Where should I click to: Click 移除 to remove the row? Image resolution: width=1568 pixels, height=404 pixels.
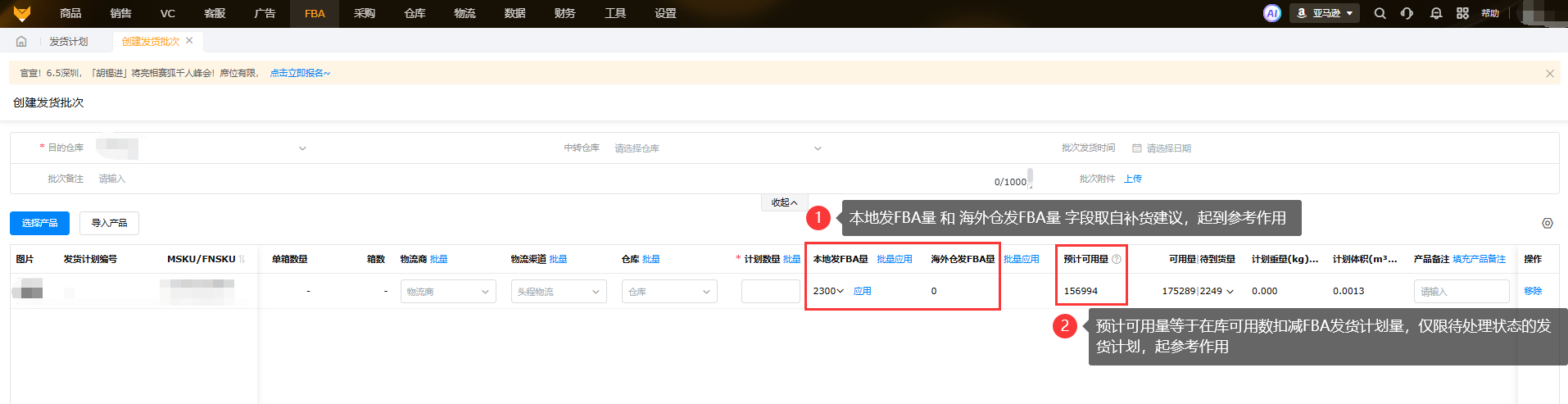coord(1533,291)
